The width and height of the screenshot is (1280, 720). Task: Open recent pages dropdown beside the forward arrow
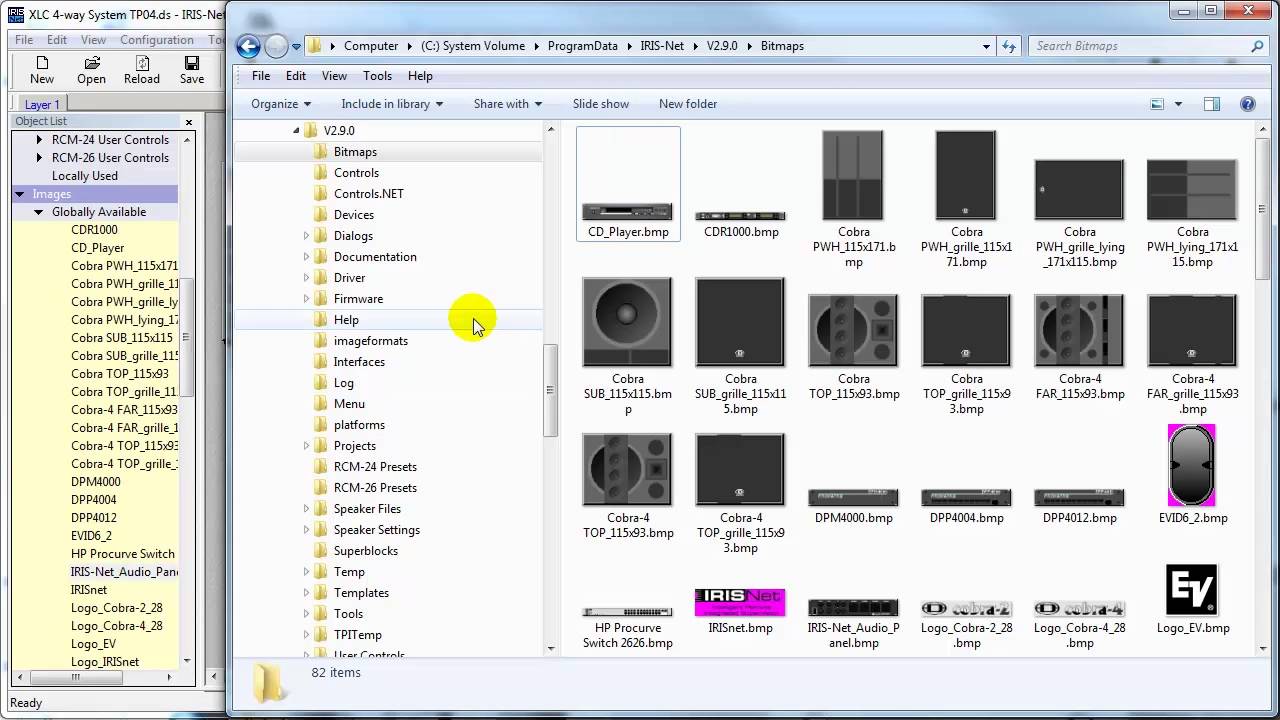pos(296,46)
